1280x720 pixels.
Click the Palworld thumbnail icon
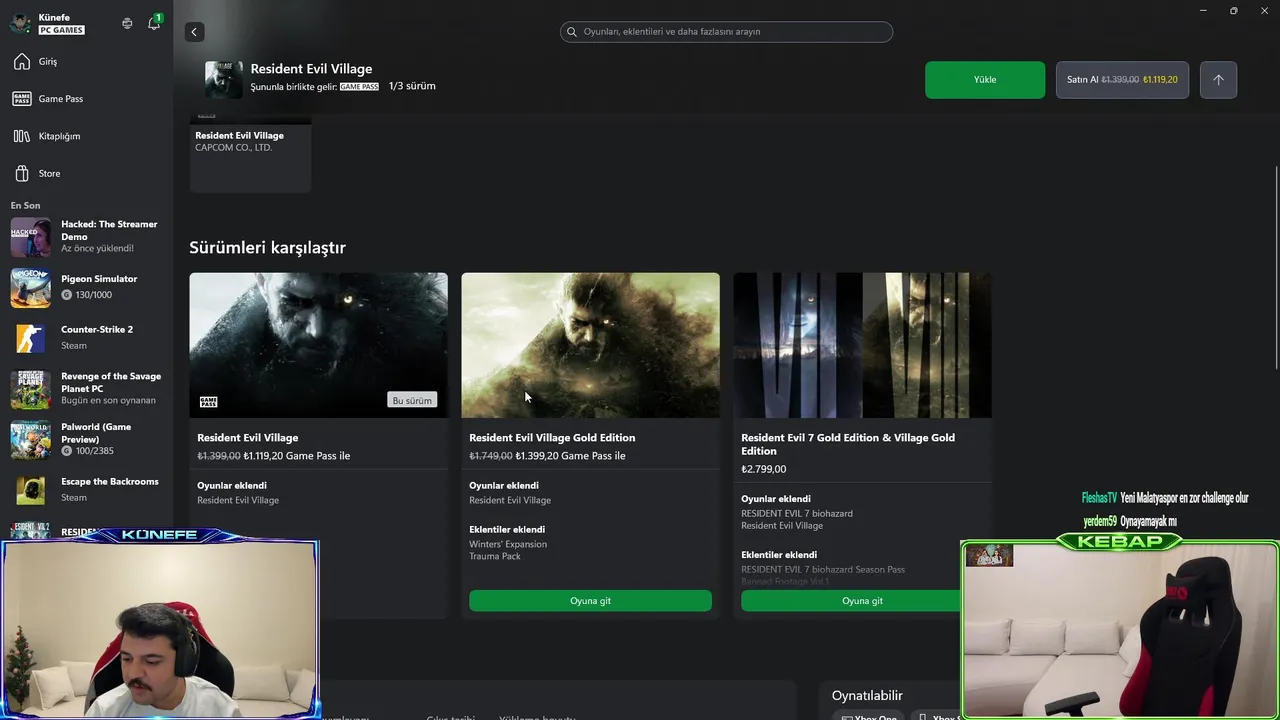point(30,440)
